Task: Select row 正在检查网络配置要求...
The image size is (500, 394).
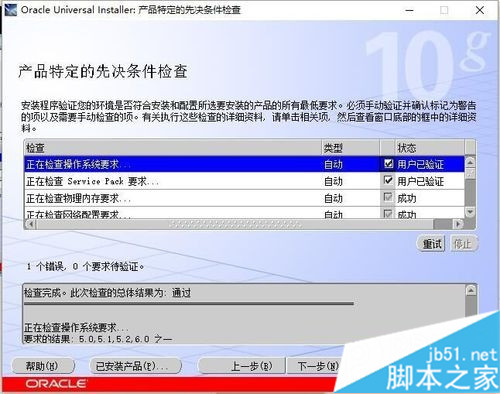Action: click(x=244, y=213)
